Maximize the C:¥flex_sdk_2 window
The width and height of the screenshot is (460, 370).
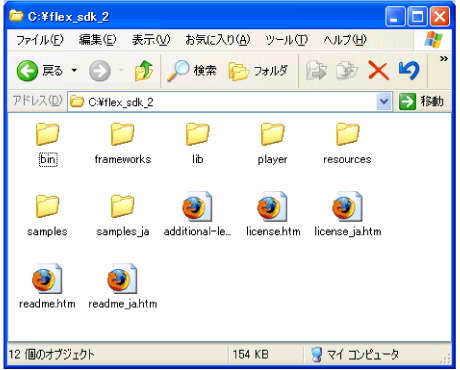point(418,16)
